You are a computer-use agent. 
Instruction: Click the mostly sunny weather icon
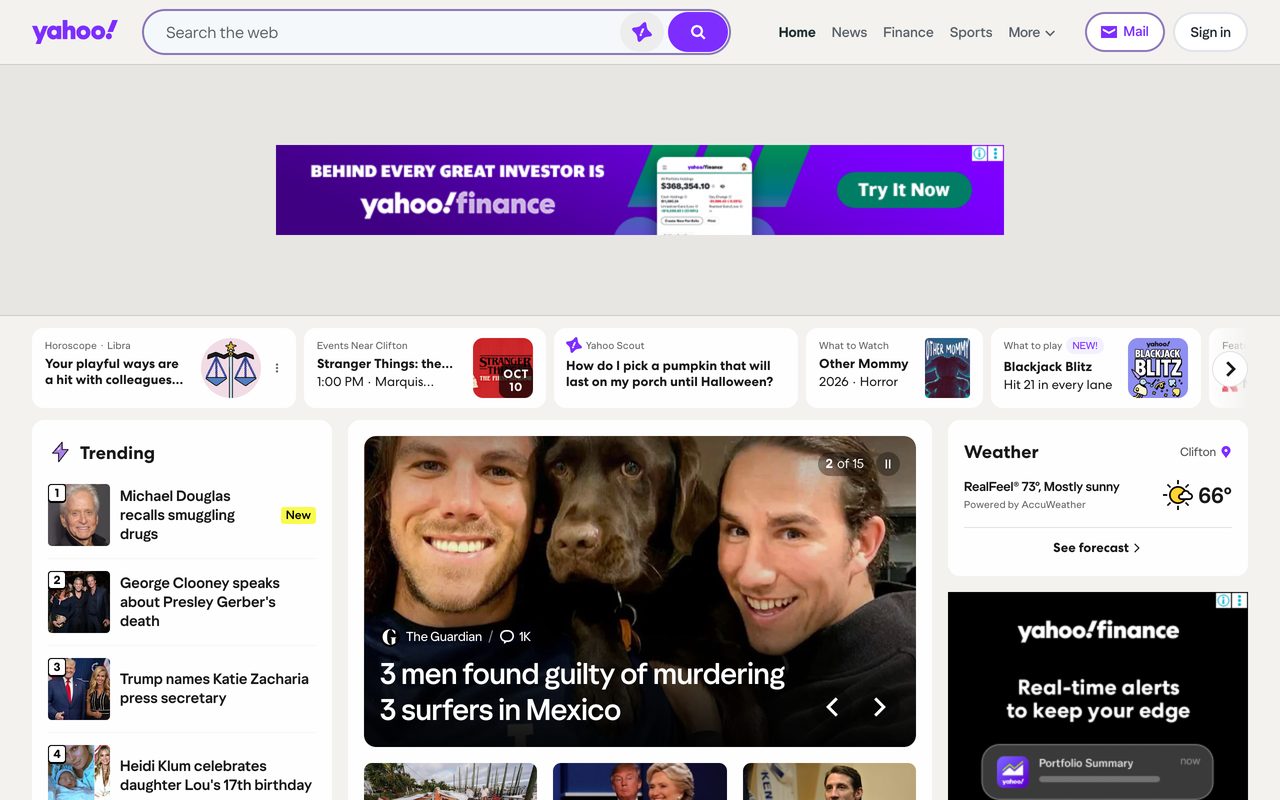[1178, 495]
